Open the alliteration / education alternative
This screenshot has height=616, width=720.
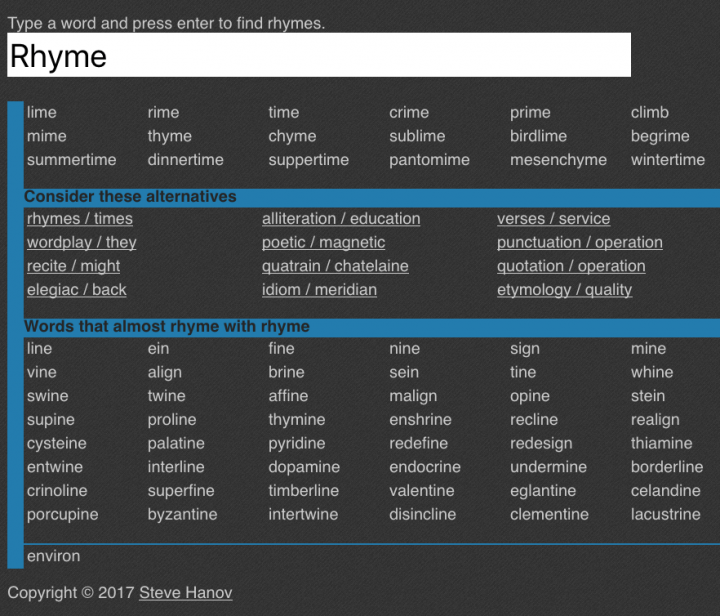click(341, 219)
